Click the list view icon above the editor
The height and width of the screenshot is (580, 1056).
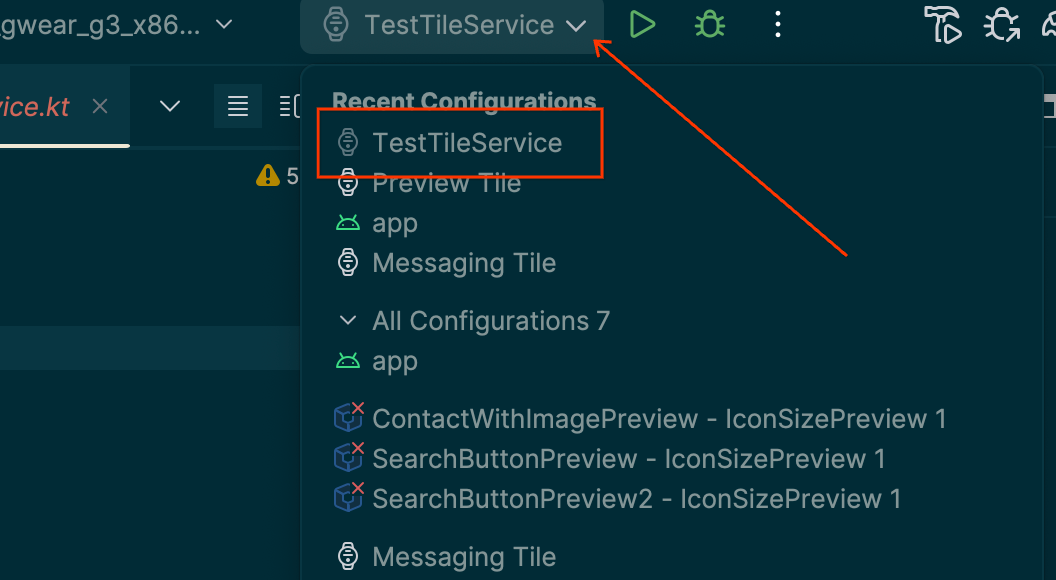238,105
